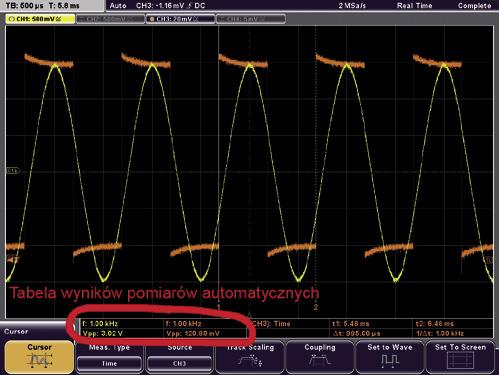Select the Set To Screen softkey
Viewport: 499px width, 375px height.
pyautogui.click(x=460, y=357)
